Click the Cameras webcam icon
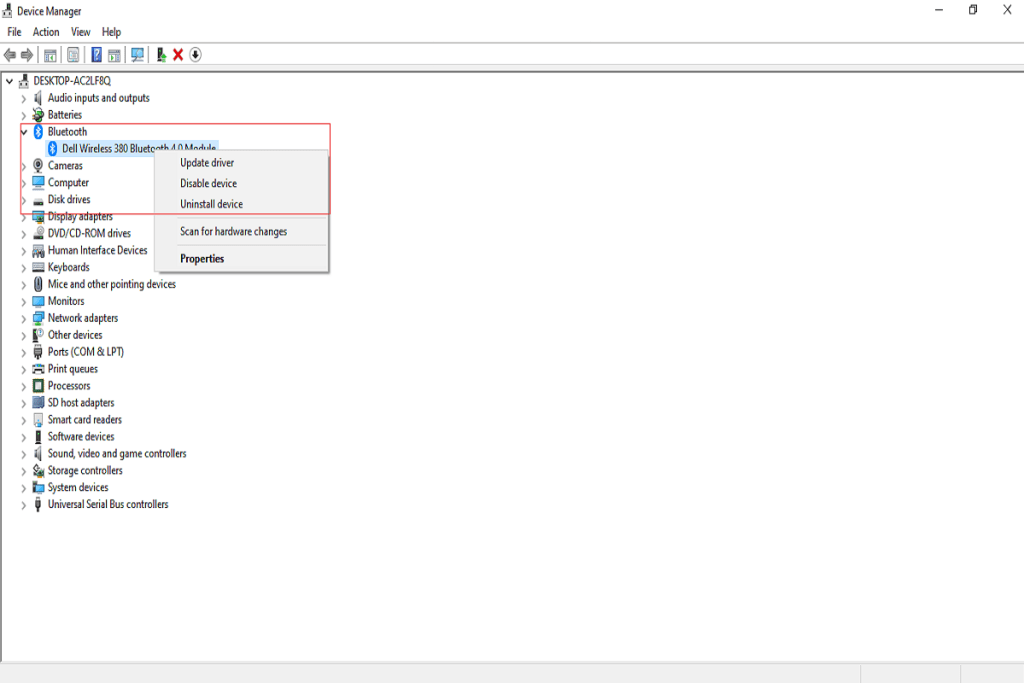Screen dimensions: 1024x683 38,166
